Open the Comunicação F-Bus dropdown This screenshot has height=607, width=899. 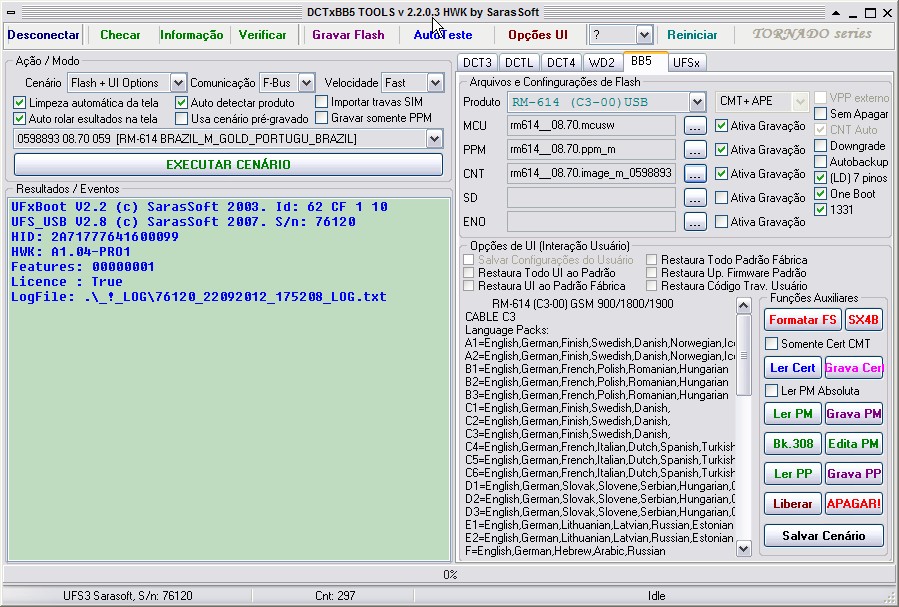point(307,83)
